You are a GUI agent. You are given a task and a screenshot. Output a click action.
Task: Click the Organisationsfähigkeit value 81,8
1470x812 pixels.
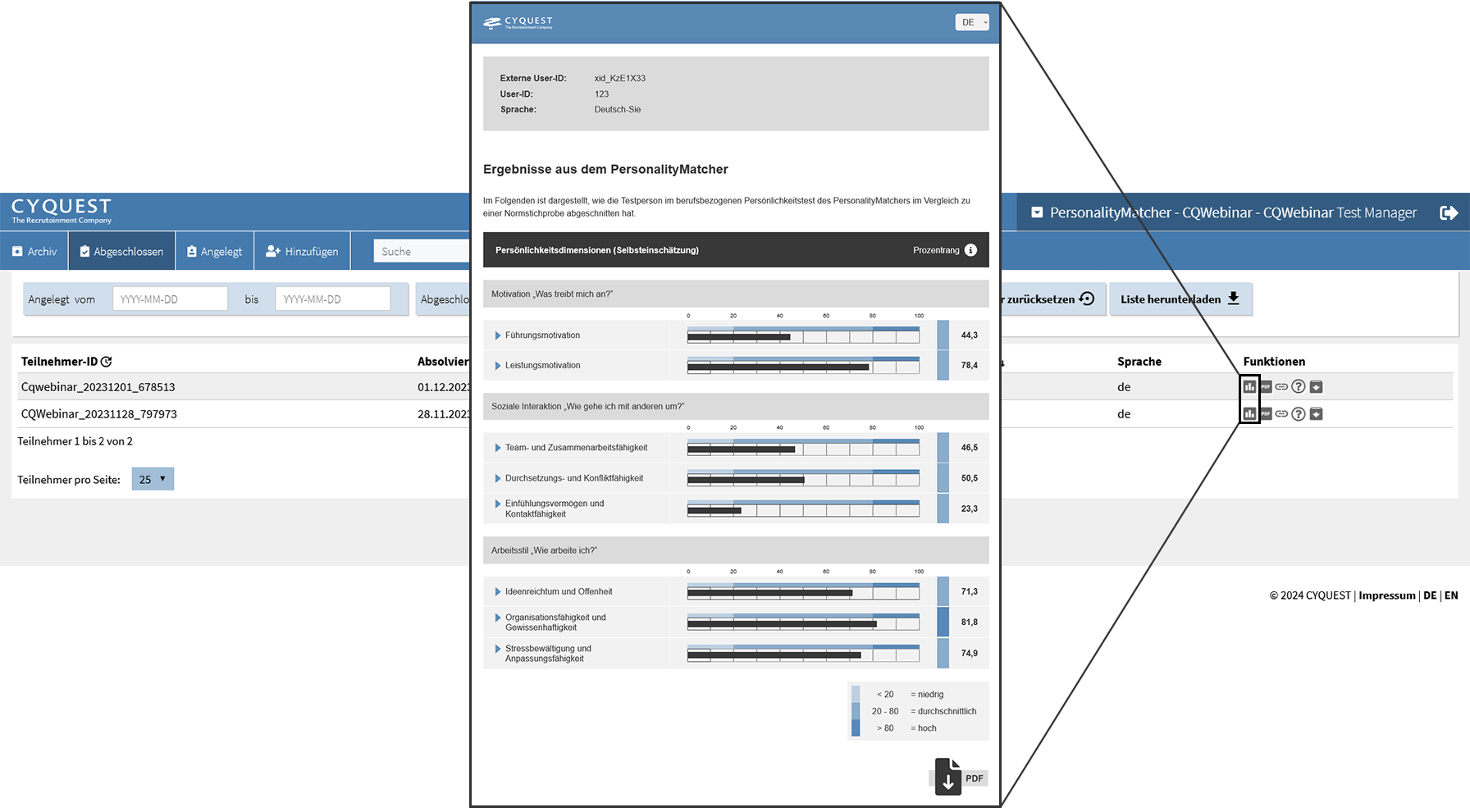(970, 623)
